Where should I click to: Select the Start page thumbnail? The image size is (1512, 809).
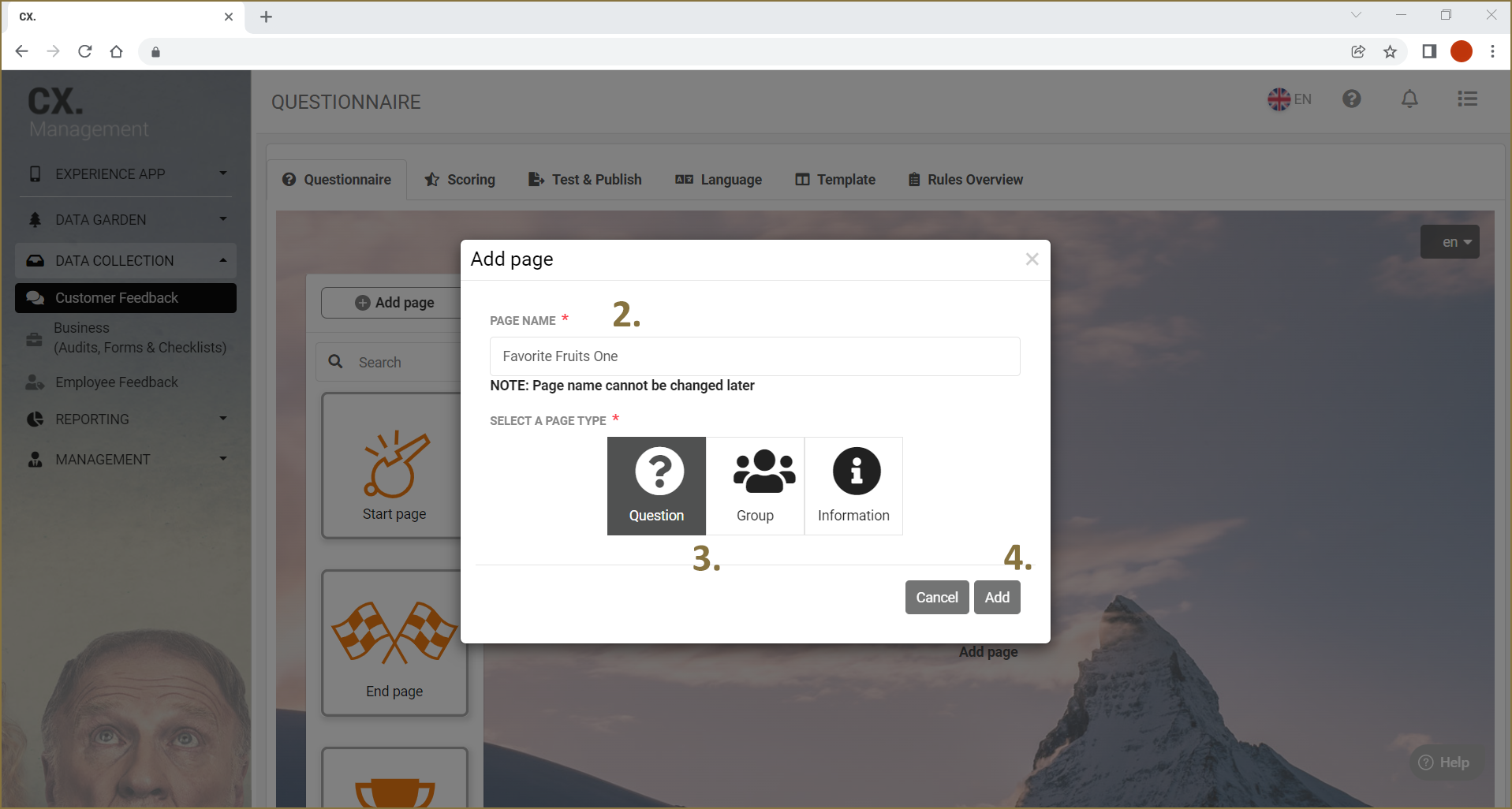pos(394,466)
